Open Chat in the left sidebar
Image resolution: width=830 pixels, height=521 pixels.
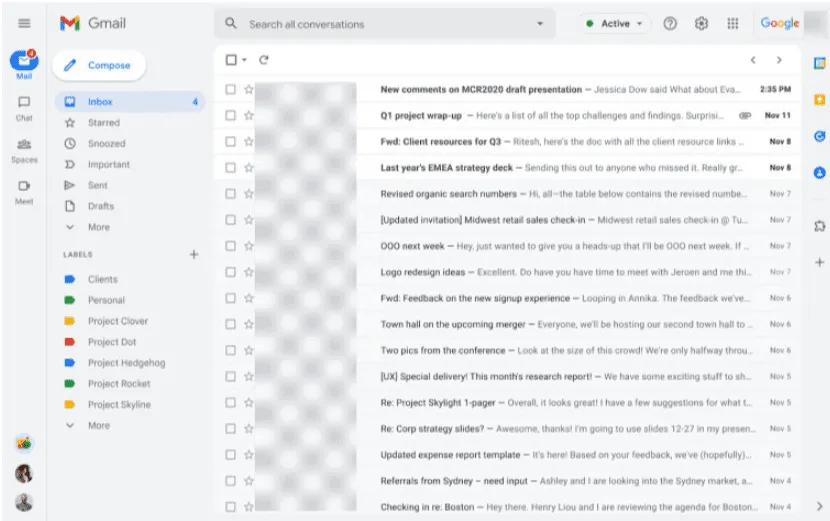point(24,107)
